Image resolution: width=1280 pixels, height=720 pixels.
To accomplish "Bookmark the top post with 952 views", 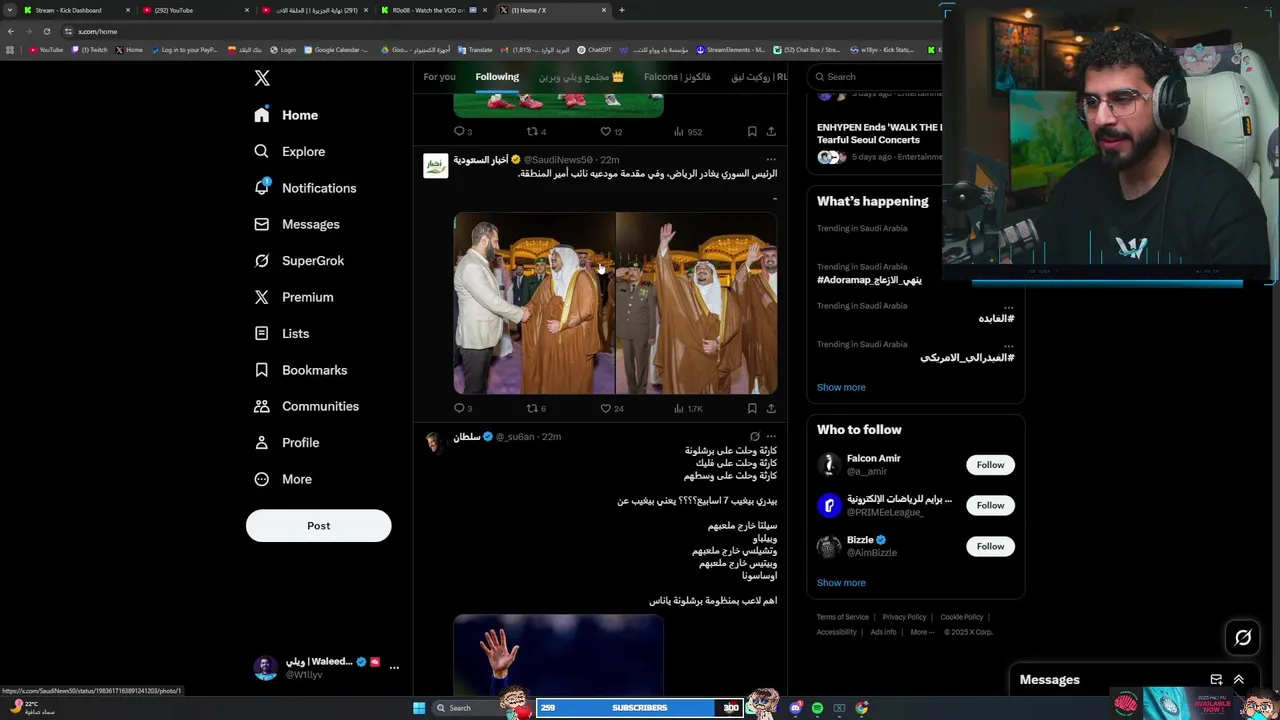I will point(752,131).
